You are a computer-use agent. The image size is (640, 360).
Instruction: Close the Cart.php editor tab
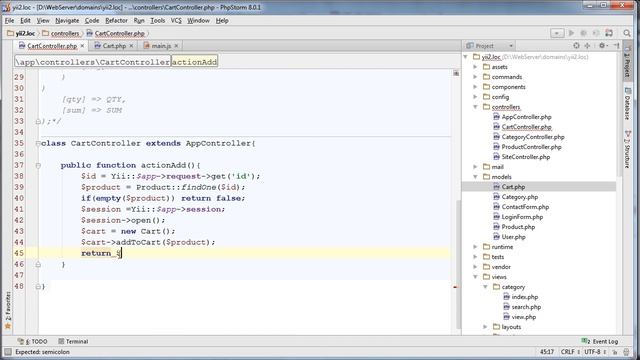131,46
